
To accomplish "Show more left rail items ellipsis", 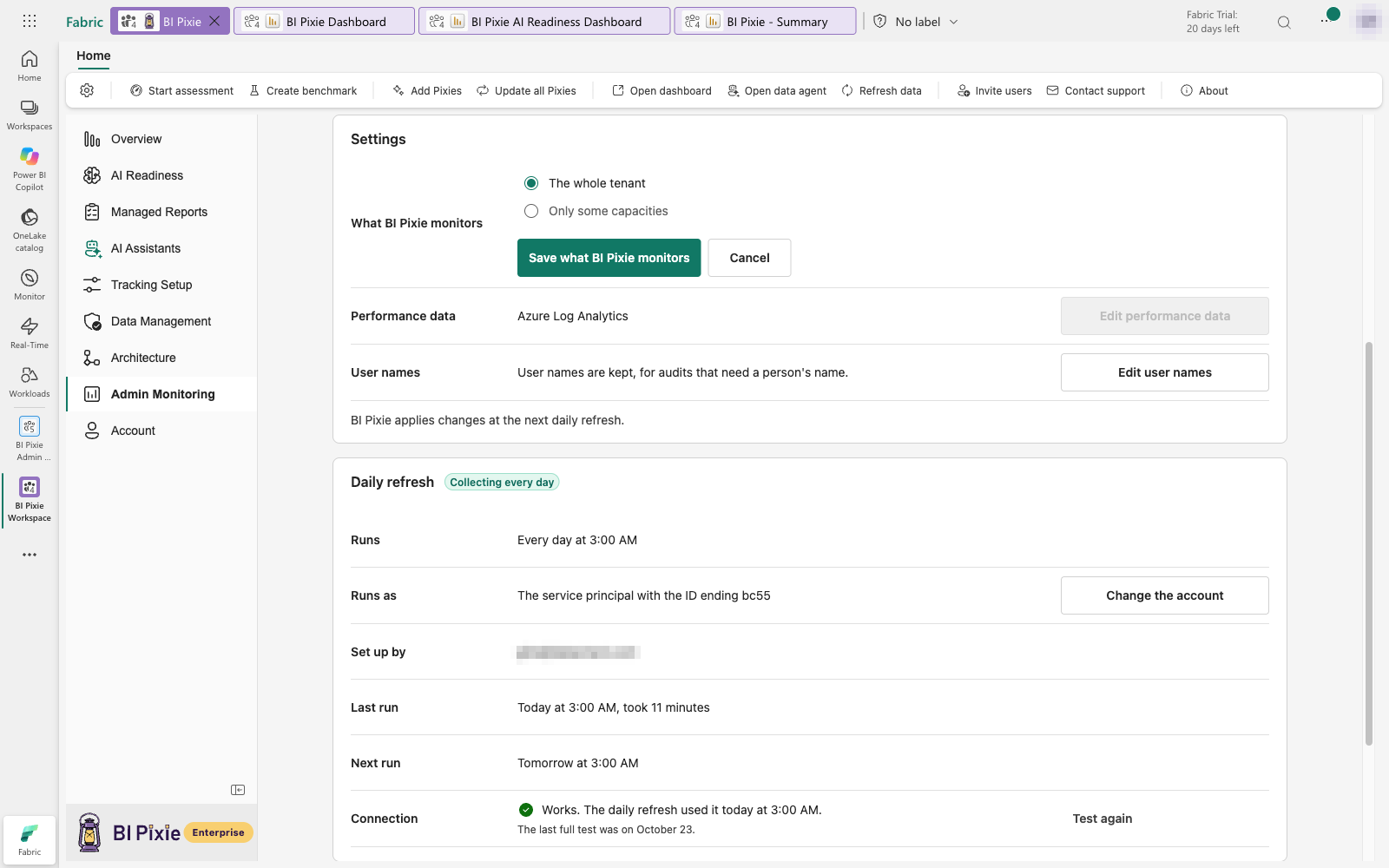I will click(x=30, y=555).
